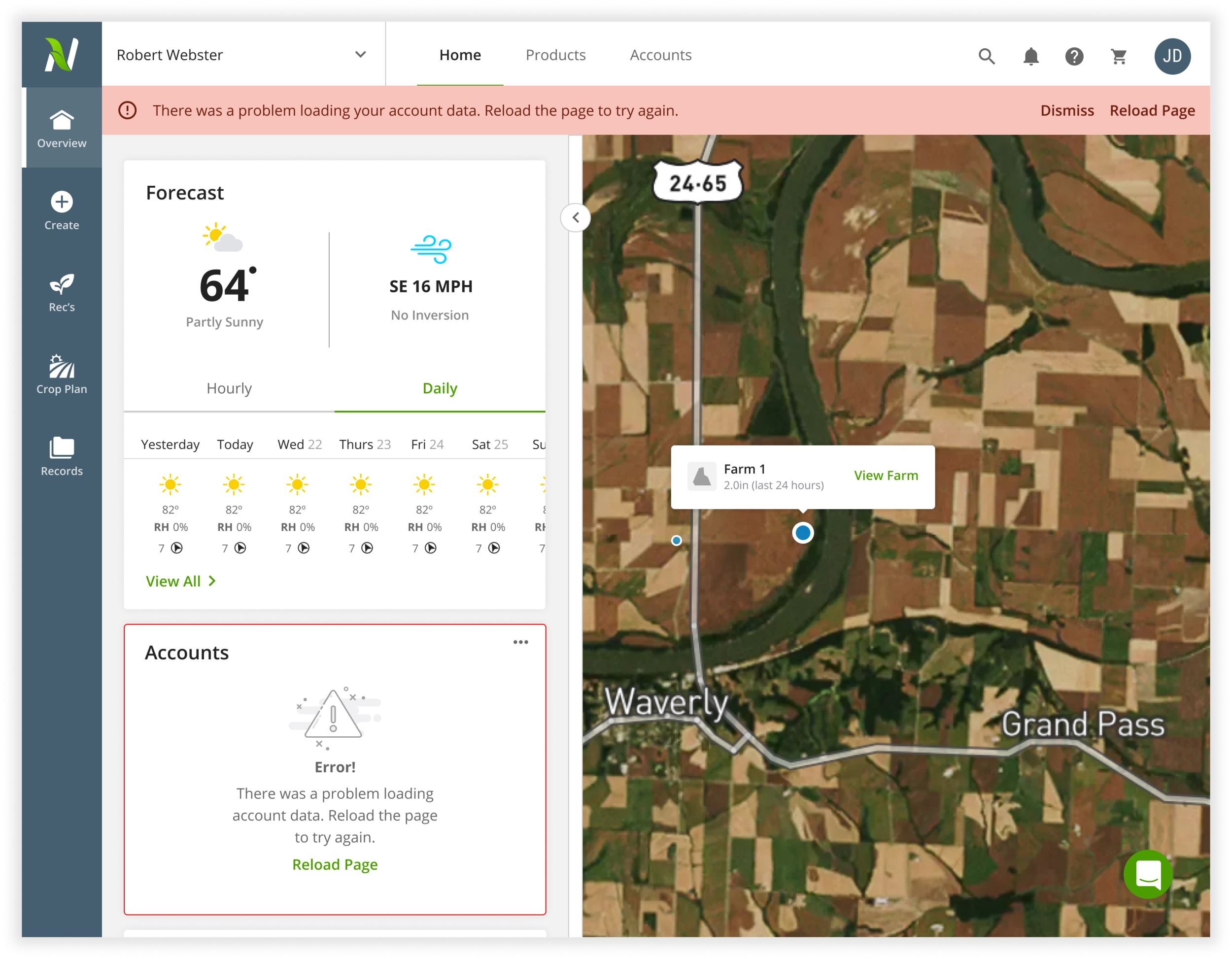This screenshot has width=1232, height=959.
Task: Open the Create sidebar item
Action: point(62,210)
